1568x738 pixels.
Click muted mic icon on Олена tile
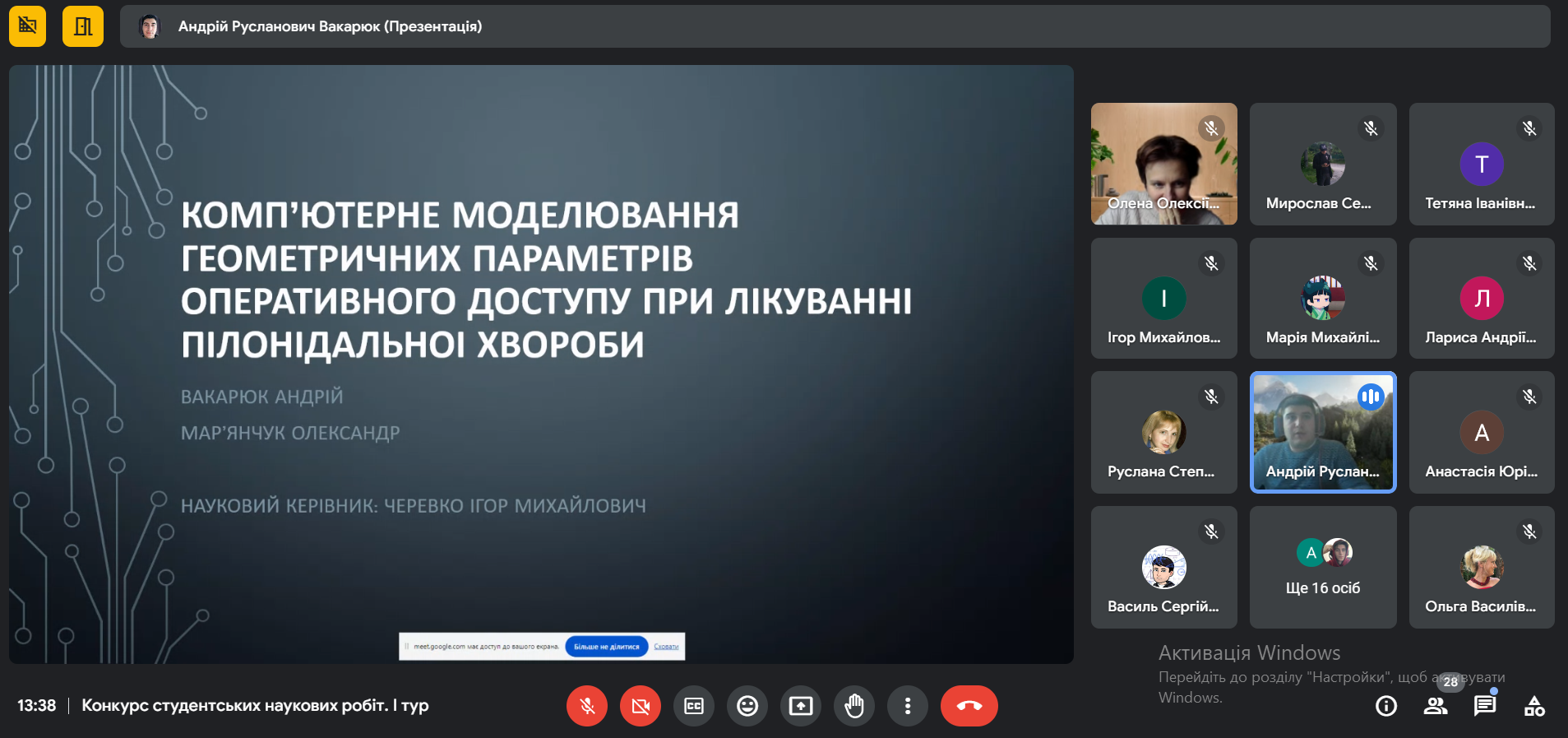[1211, 128]
